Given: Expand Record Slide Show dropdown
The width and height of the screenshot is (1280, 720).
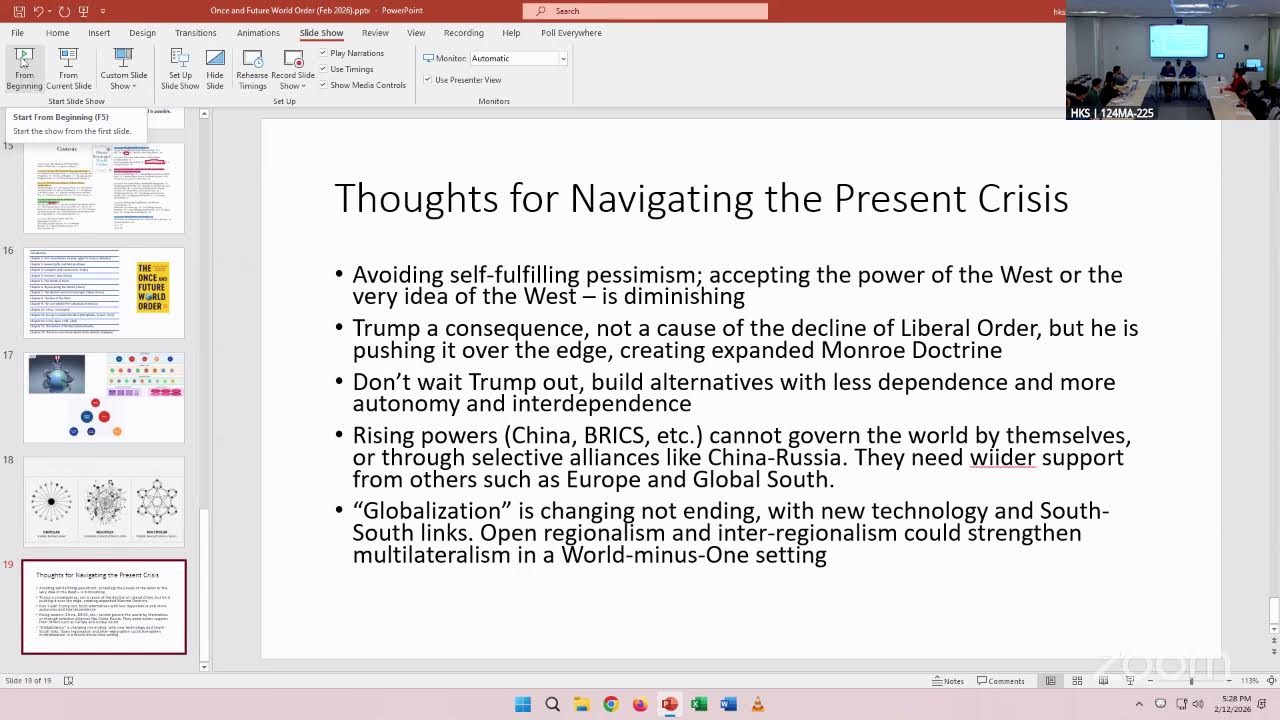Looking at the screenshot, I should coord(293,69).
